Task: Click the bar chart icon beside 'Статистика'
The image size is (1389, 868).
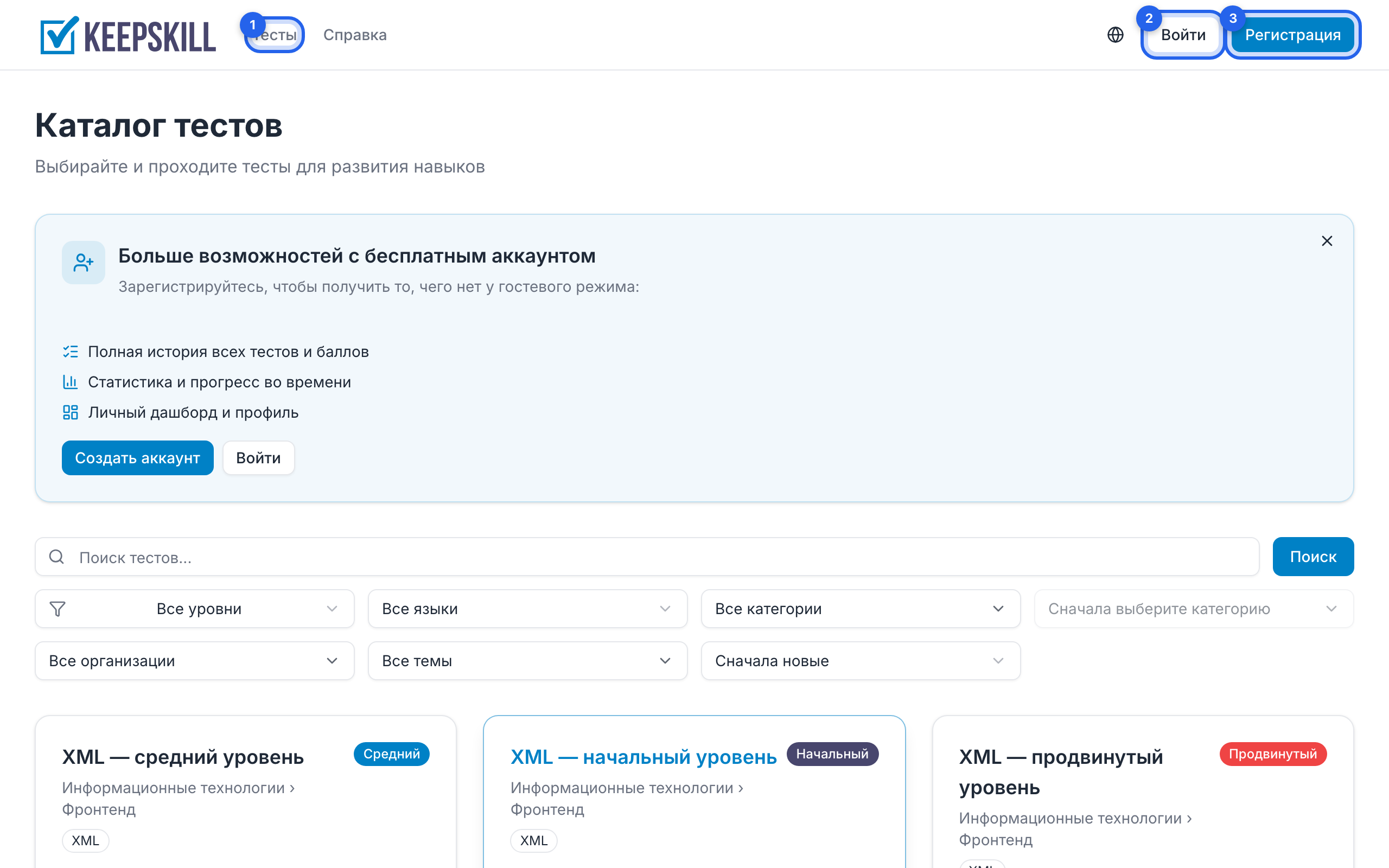Action: click(x=70, y=382)
